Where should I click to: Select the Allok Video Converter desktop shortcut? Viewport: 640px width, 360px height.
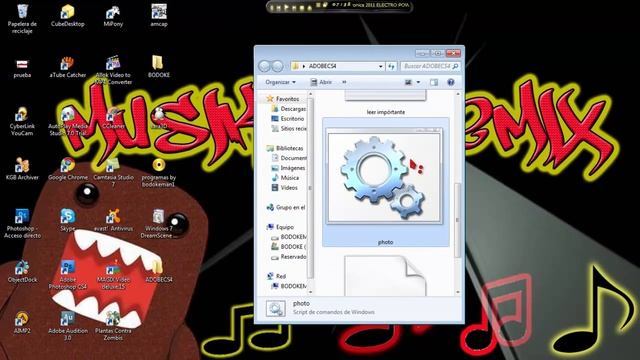113,70
